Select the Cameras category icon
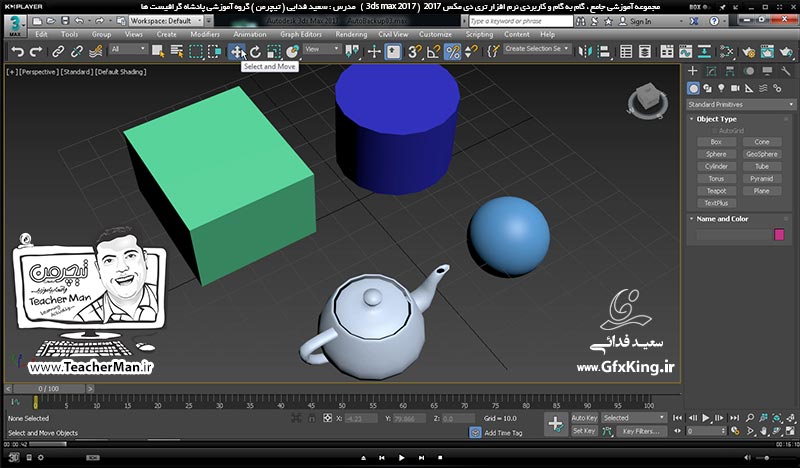This screenshot has height=468, width=800. [735, 88]
